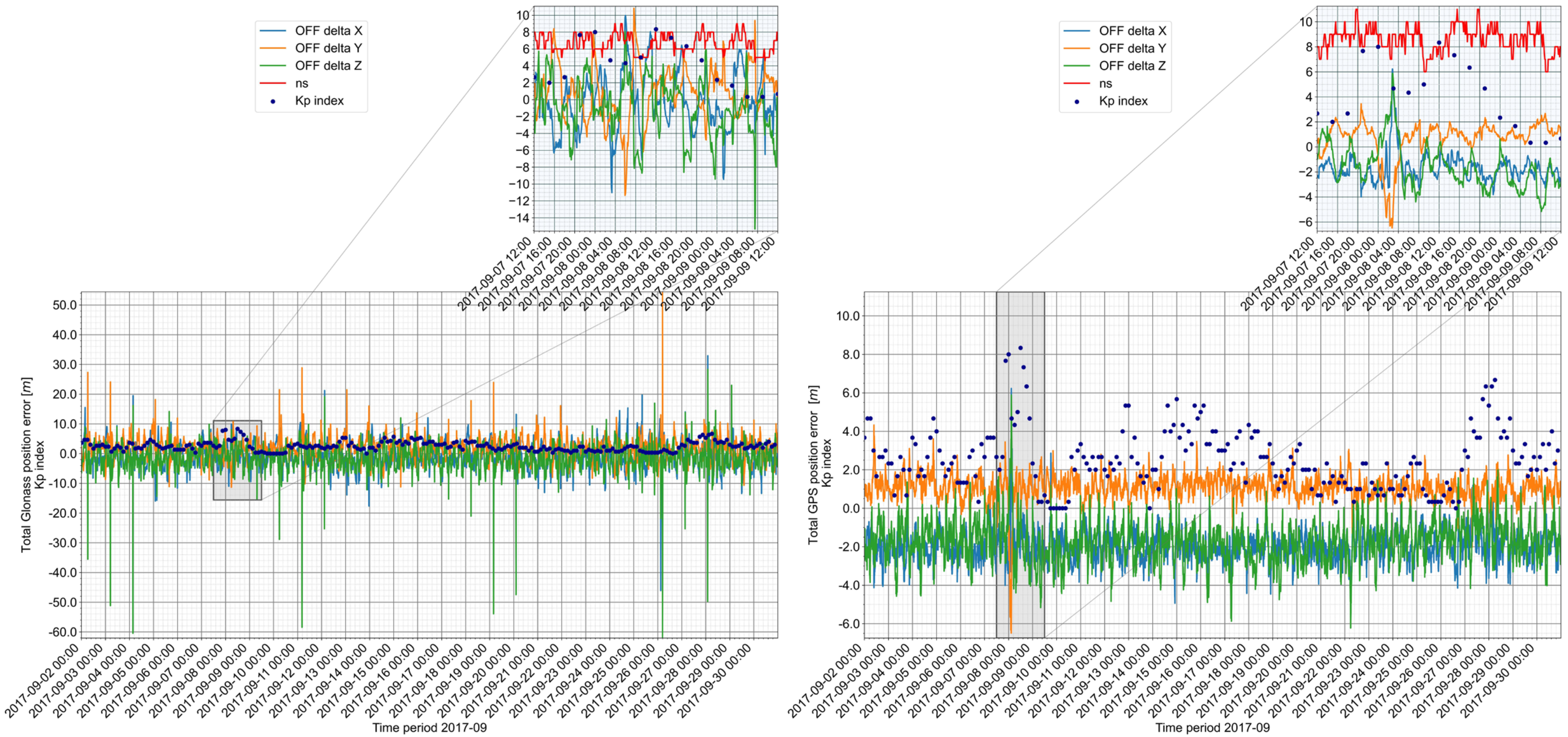Click the gray zoom rectangle in Glonass plot
The image size is (1568, 737).
tap(237, 460)
